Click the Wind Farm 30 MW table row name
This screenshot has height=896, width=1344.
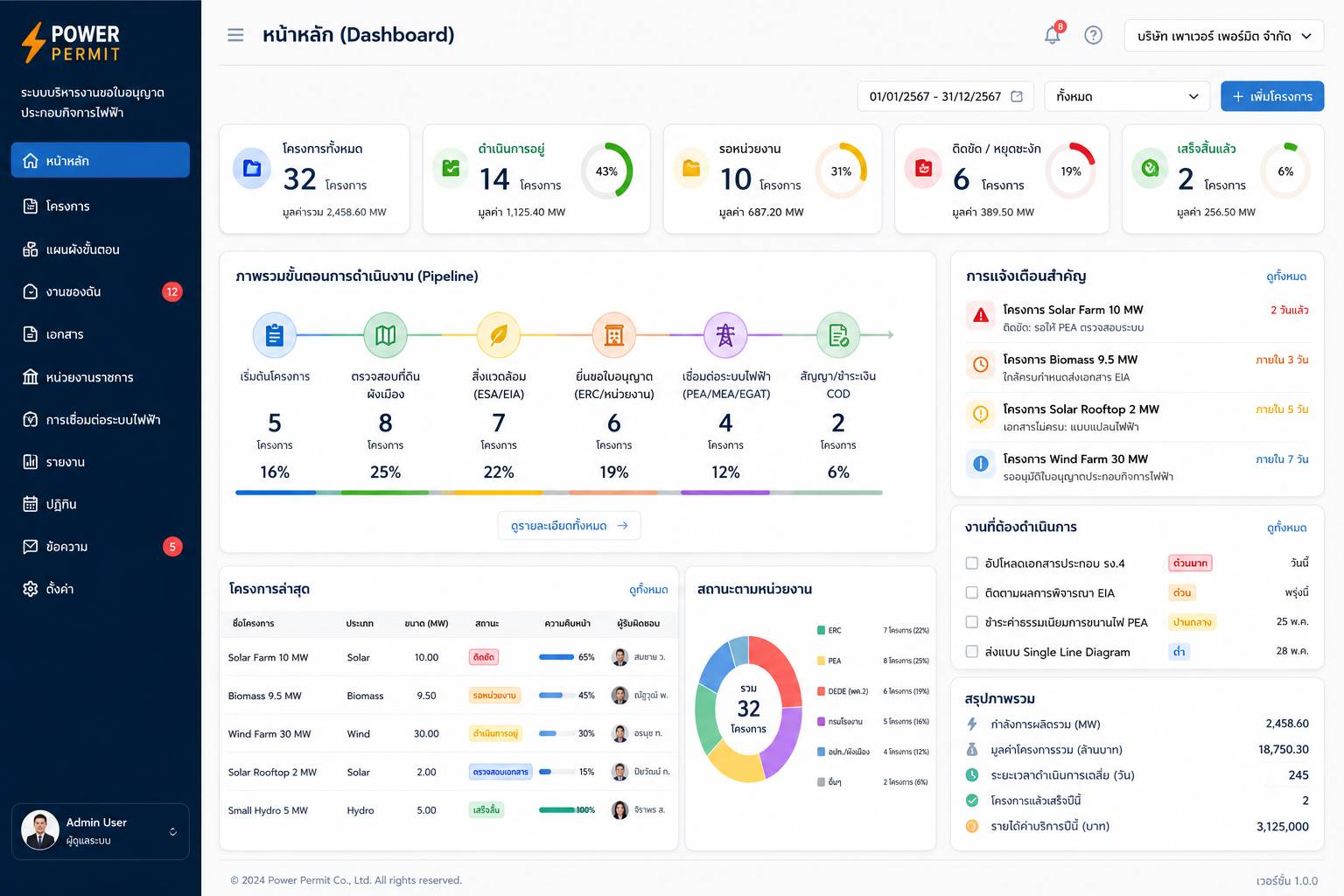tap(269, 734)
